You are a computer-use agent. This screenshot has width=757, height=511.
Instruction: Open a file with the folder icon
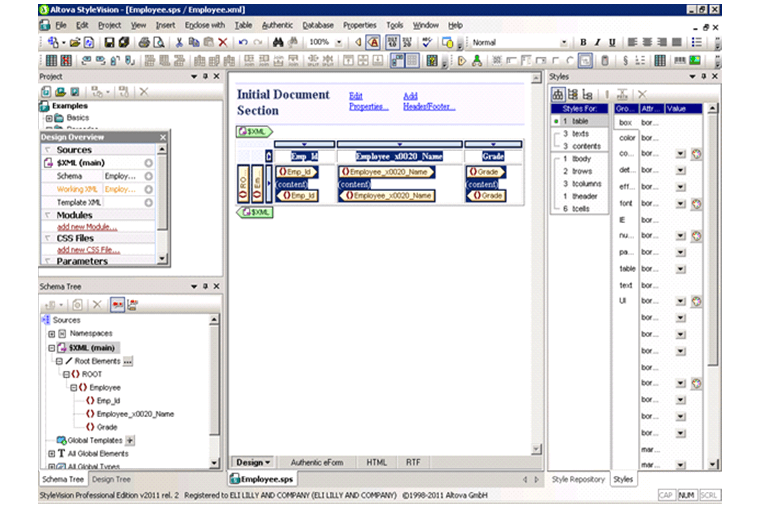[x=74, y=43]
